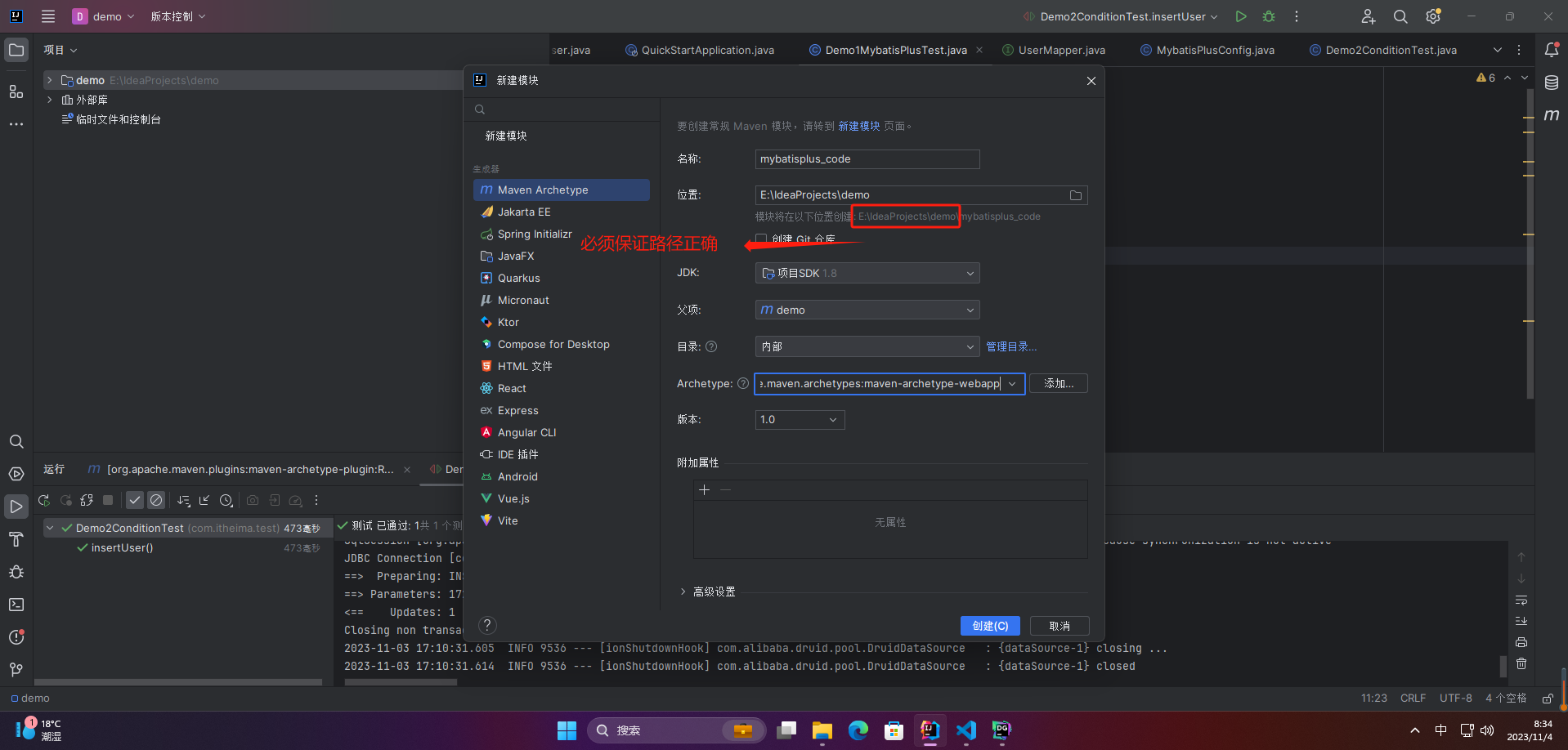Switch to Demo2ConditionTest.java tab
This screenshot has width=1568, height=750.
[x=1383, y=50]
